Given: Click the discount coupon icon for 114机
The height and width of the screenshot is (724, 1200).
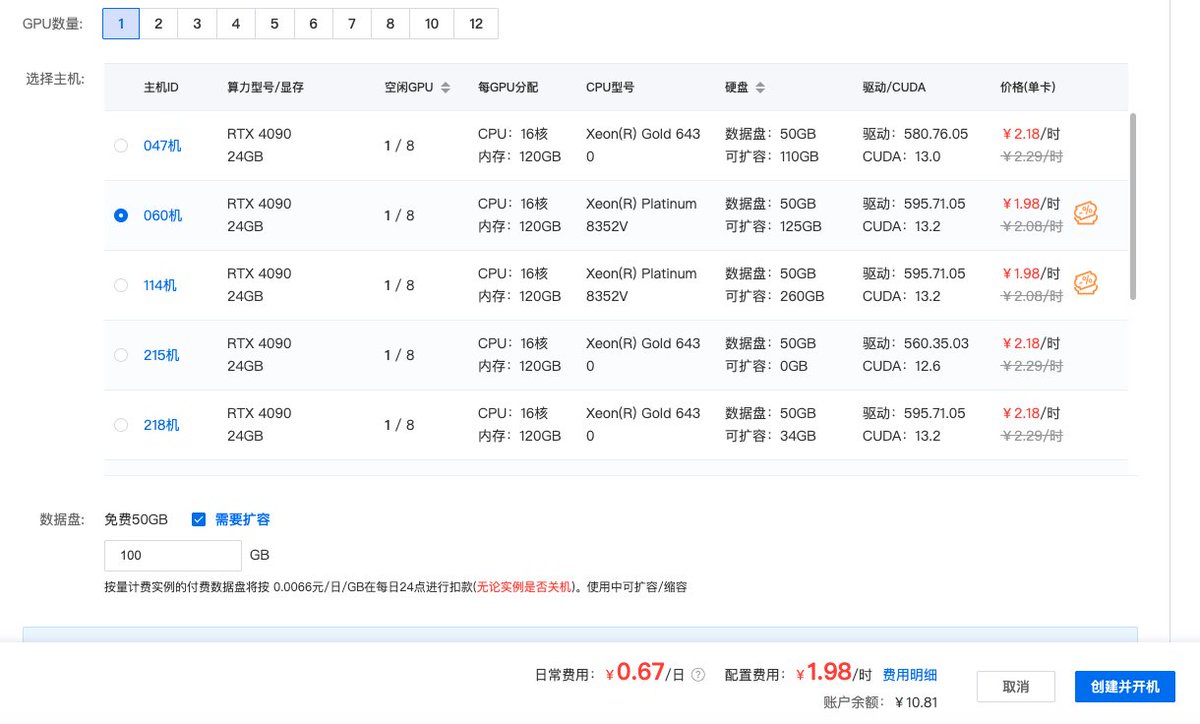Looking at the screenshot, I should pyautogui.click(x=1085, y=283).
